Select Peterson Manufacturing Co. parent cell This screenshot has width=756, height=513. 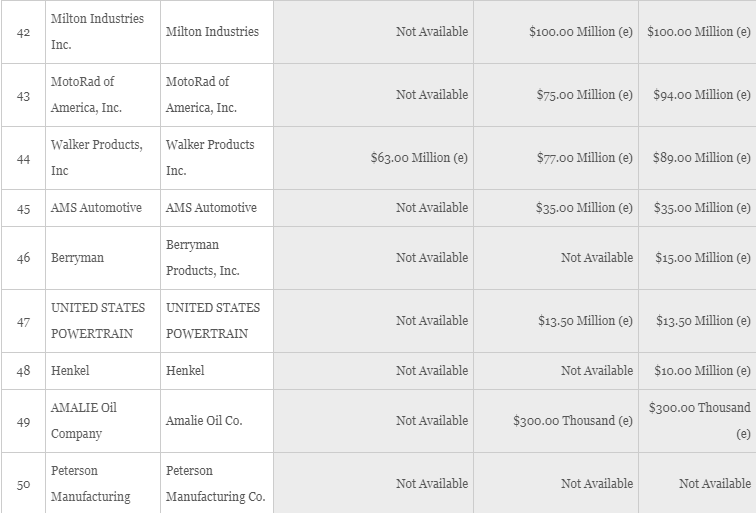(216, 484)
